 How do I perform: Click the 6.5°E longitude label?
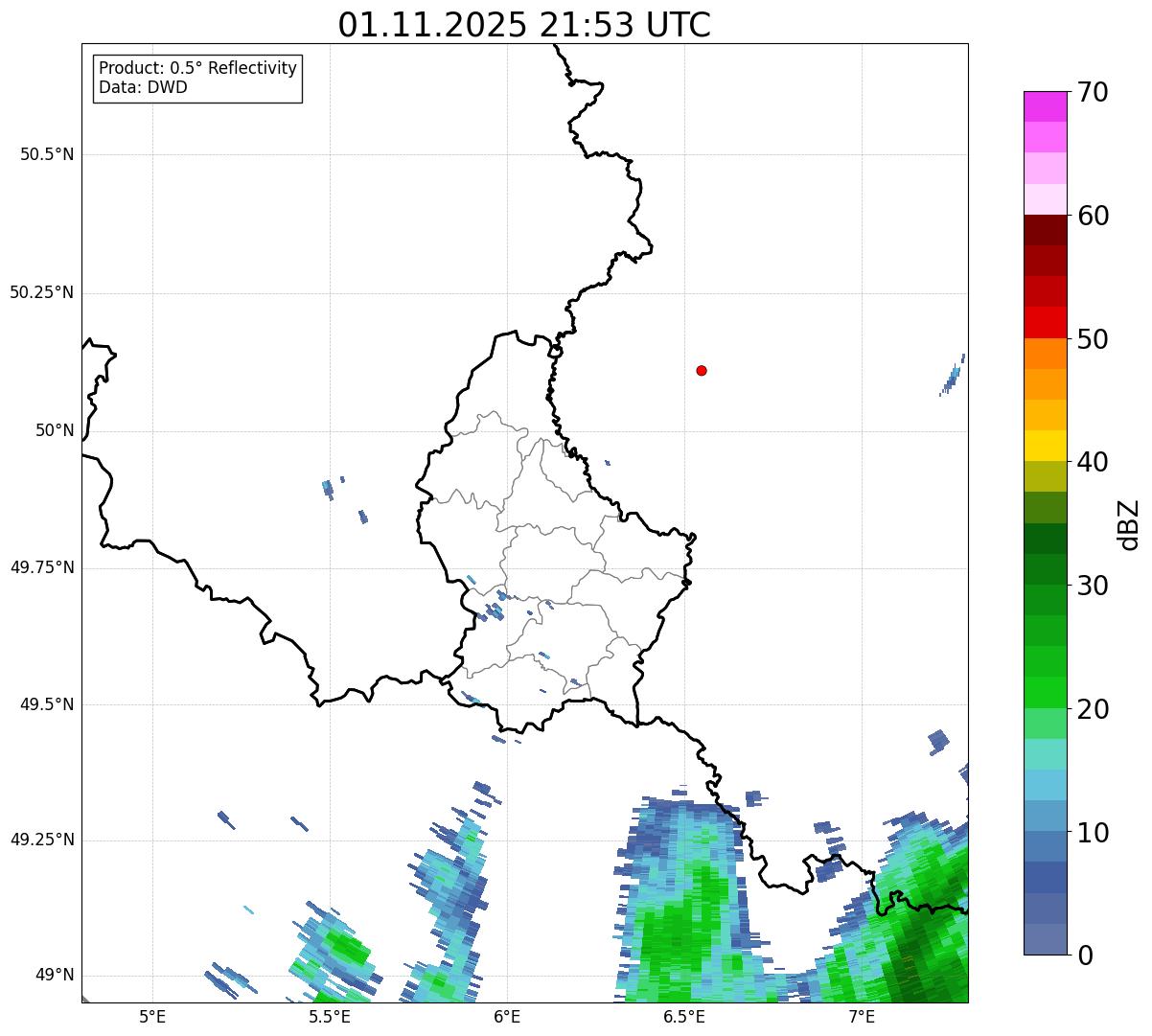click(x=684, y=1016)
